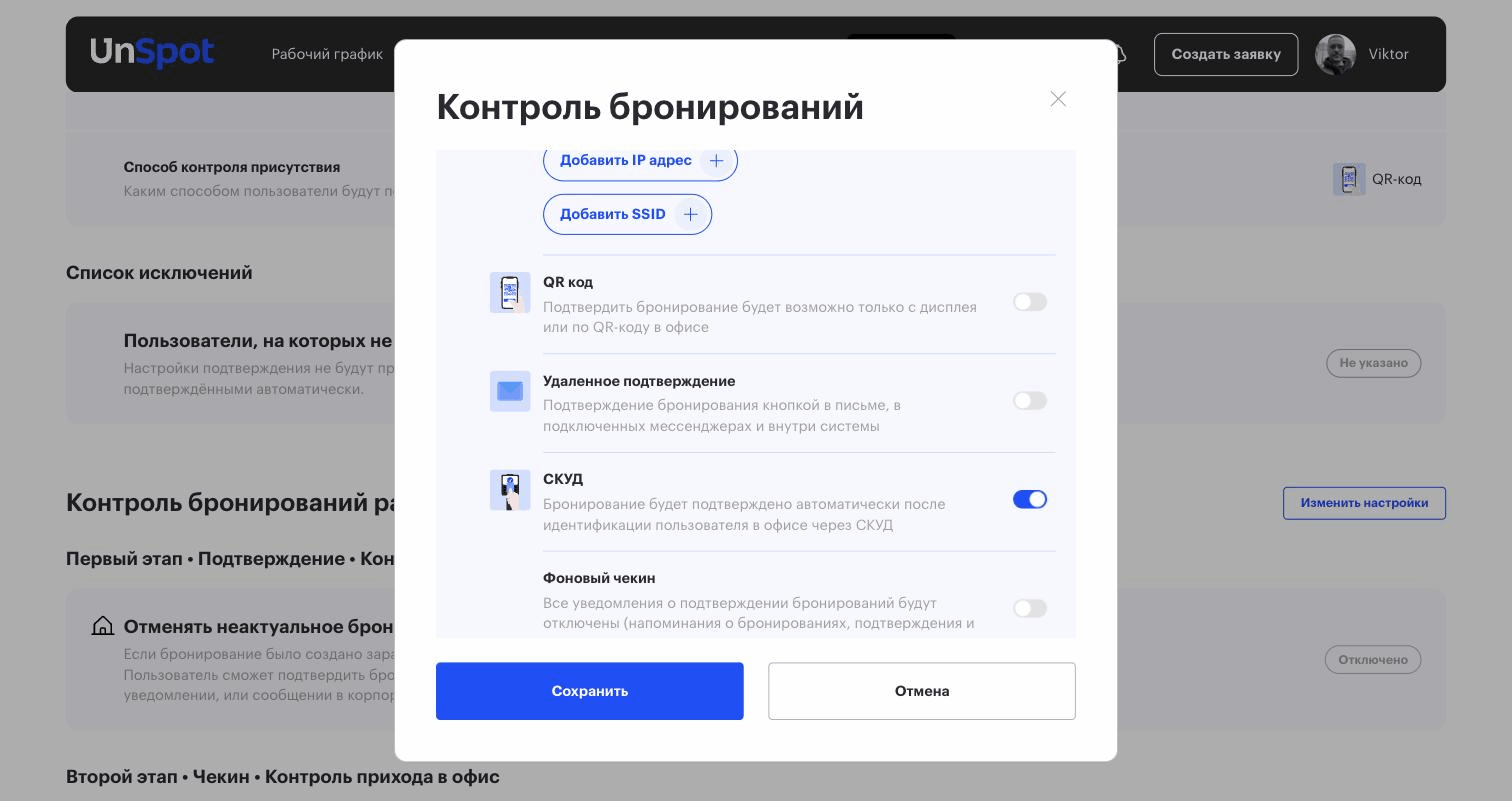Click the QR-код icon in the background page
Image resolution: width=1512 pixels, height=801 pixels.
(x=1349, y=179)
